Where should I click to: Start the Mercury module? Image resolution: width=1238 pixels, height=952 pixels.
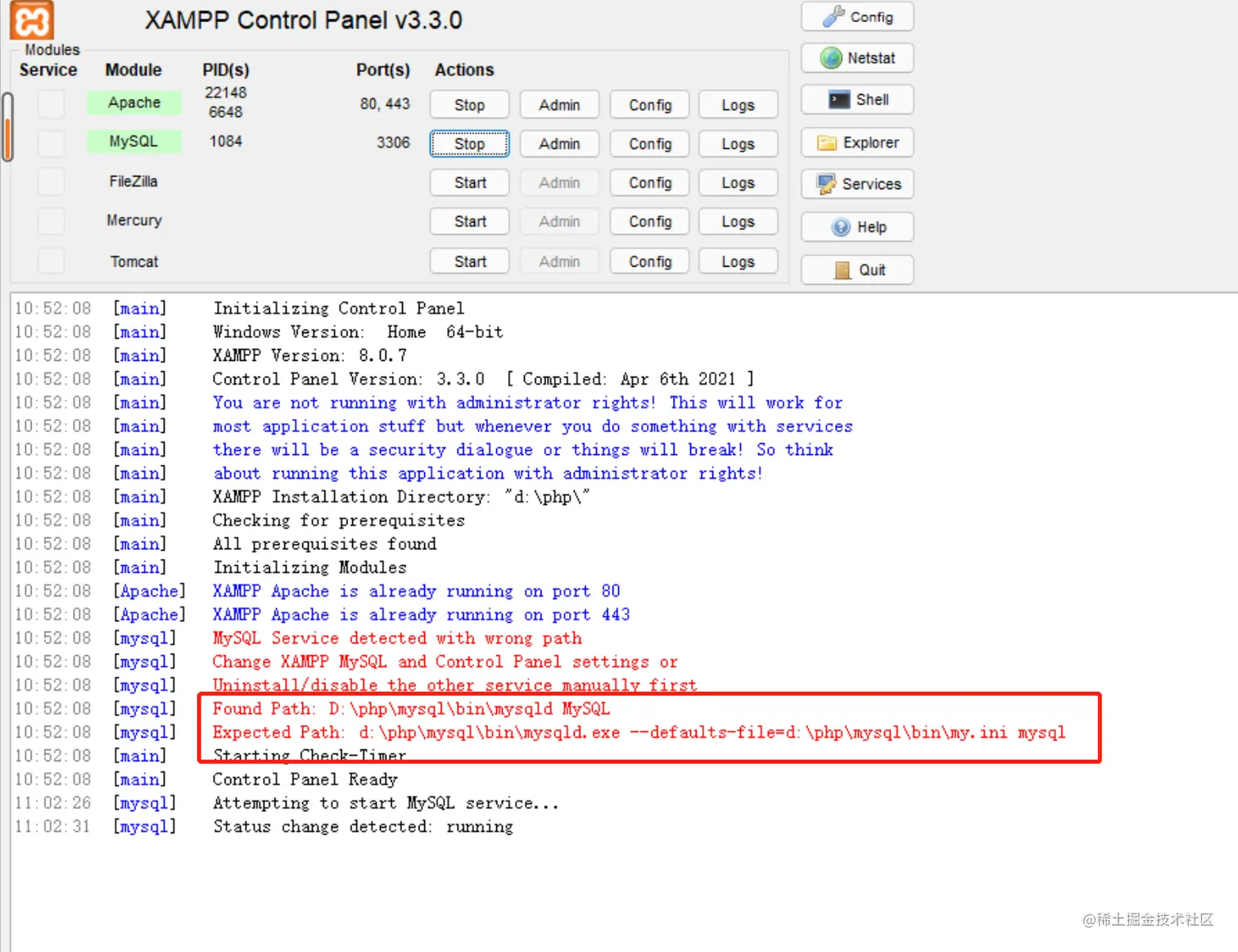pyautogui.click(x=470, y=222)
